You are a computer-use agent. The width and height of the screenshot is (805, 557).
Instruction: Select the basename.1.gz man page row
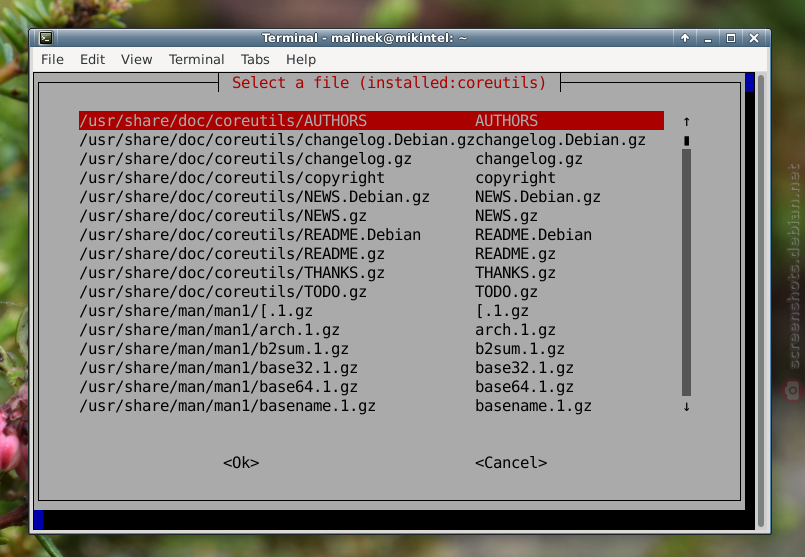click(x=371, y=406)
